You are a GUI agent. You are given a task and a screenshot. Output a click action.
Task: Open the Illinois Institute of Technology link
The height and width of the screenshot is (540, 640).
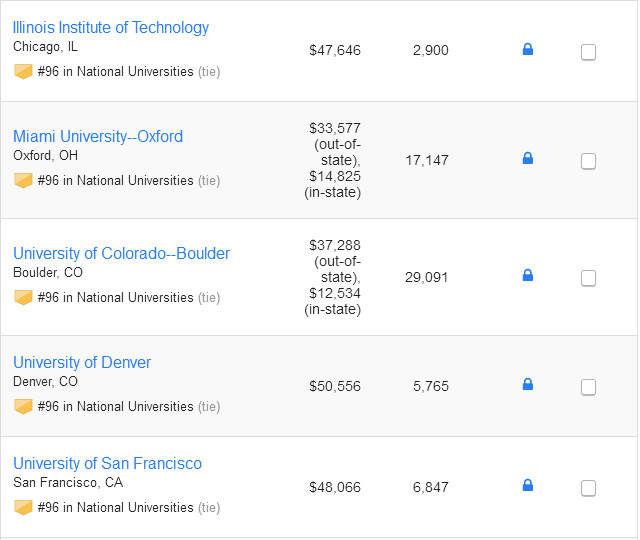(111, 27)
